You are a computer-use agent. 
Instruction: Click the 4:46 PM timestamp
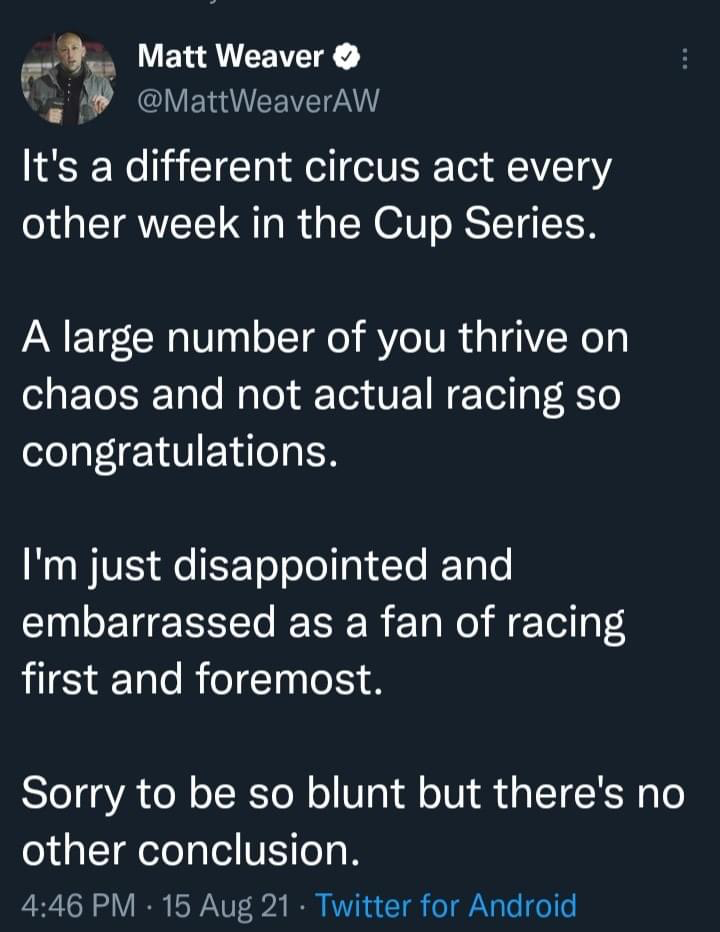pos(78,906)
